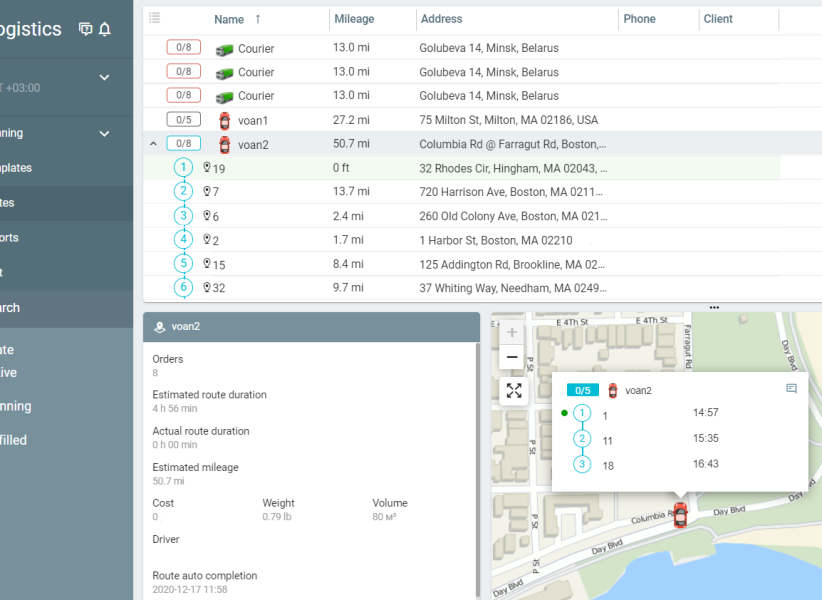Click popup time 16:43
This screenshot has height=600, width=822.
(706, 464)
